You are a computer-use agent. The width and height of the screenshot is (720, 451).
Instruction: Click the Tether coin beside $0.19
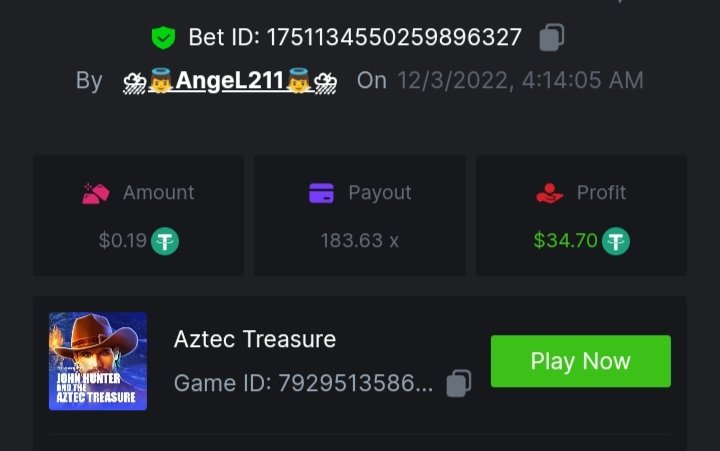coord(164,241)
